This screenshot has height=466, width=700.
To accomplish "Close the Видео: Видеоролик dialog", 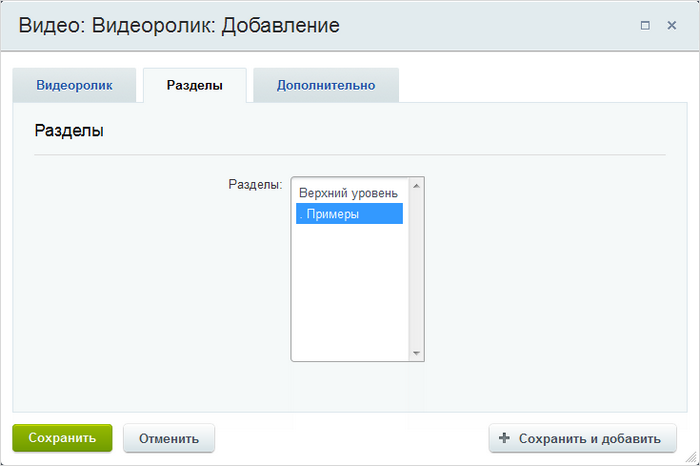I will 671,25.
